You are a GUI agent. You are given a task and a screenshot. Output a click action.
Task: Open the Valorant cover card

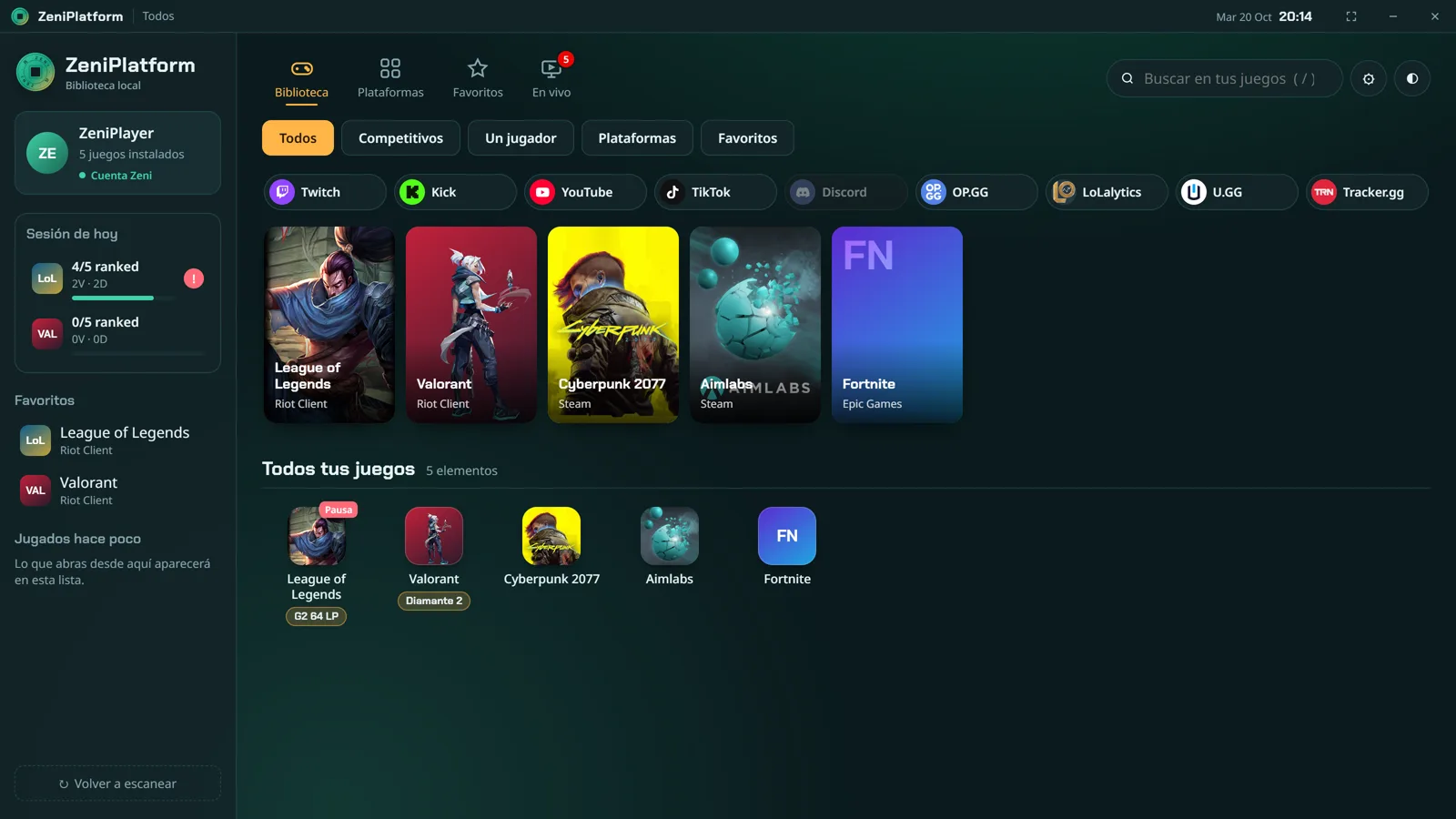click(471, 325)
